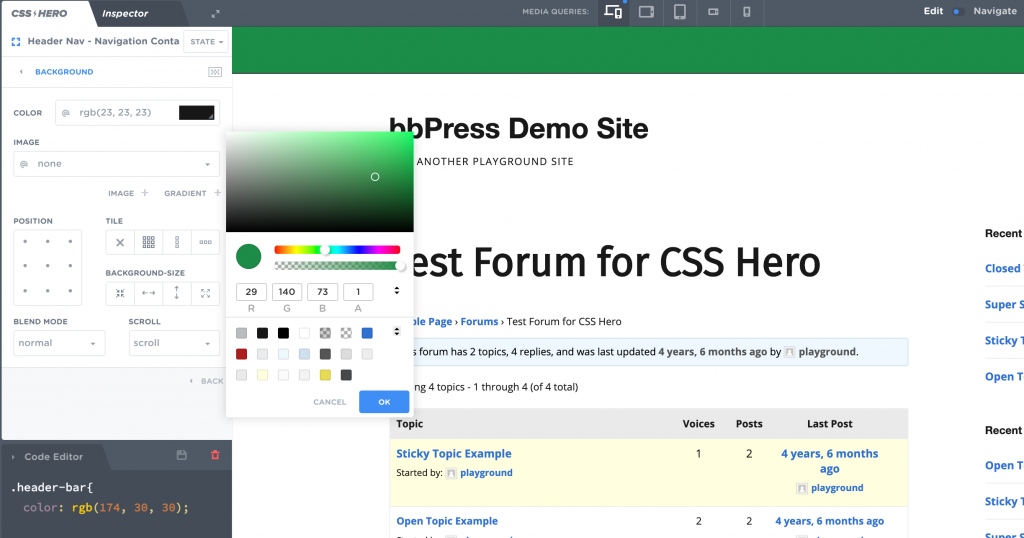
Task: Adjust the alpha transparency slider
Action: (x=337, y=266)
